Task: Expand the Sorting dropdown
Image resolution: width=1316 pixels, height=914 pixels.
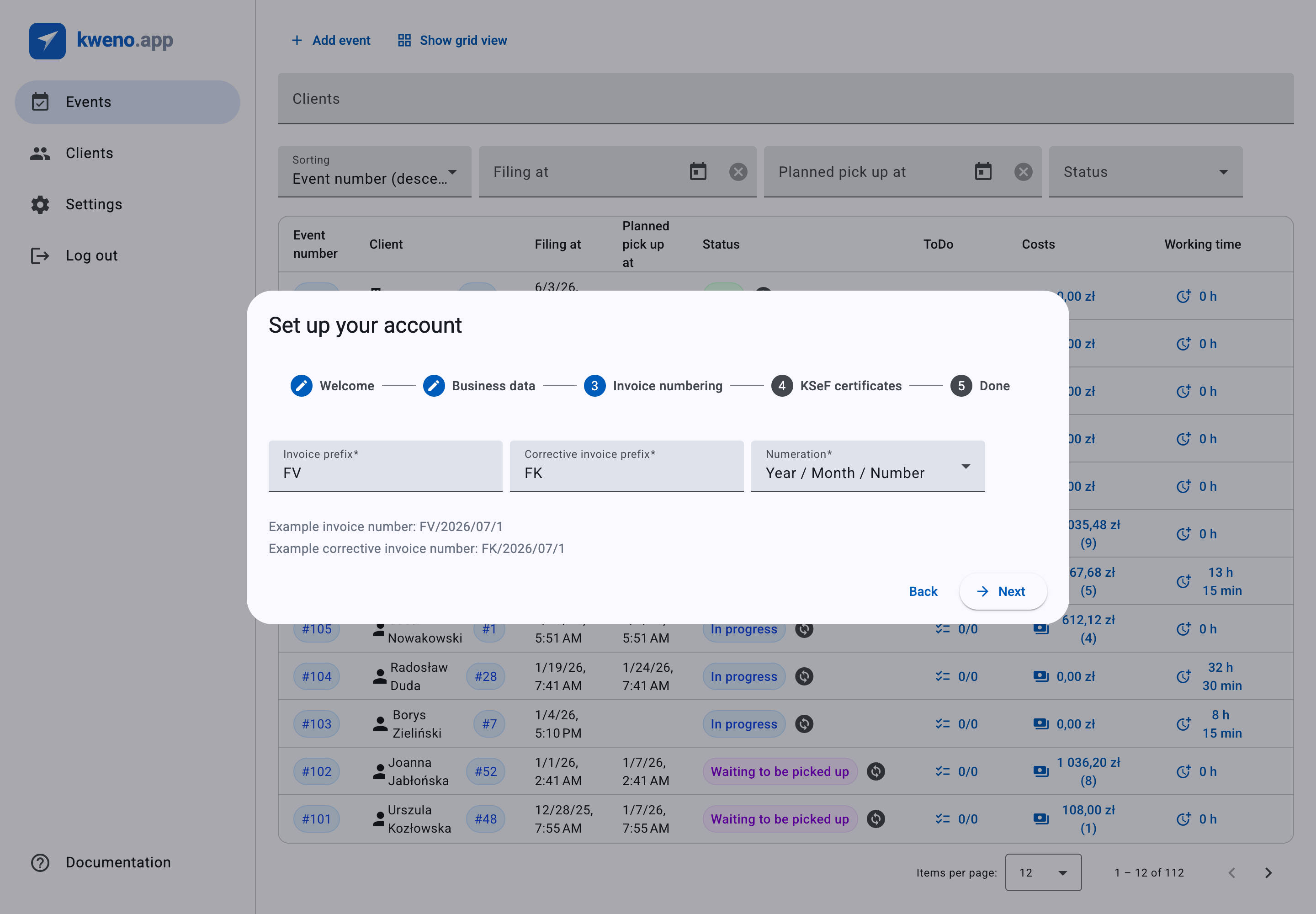Action: click(x=375, y=172)
